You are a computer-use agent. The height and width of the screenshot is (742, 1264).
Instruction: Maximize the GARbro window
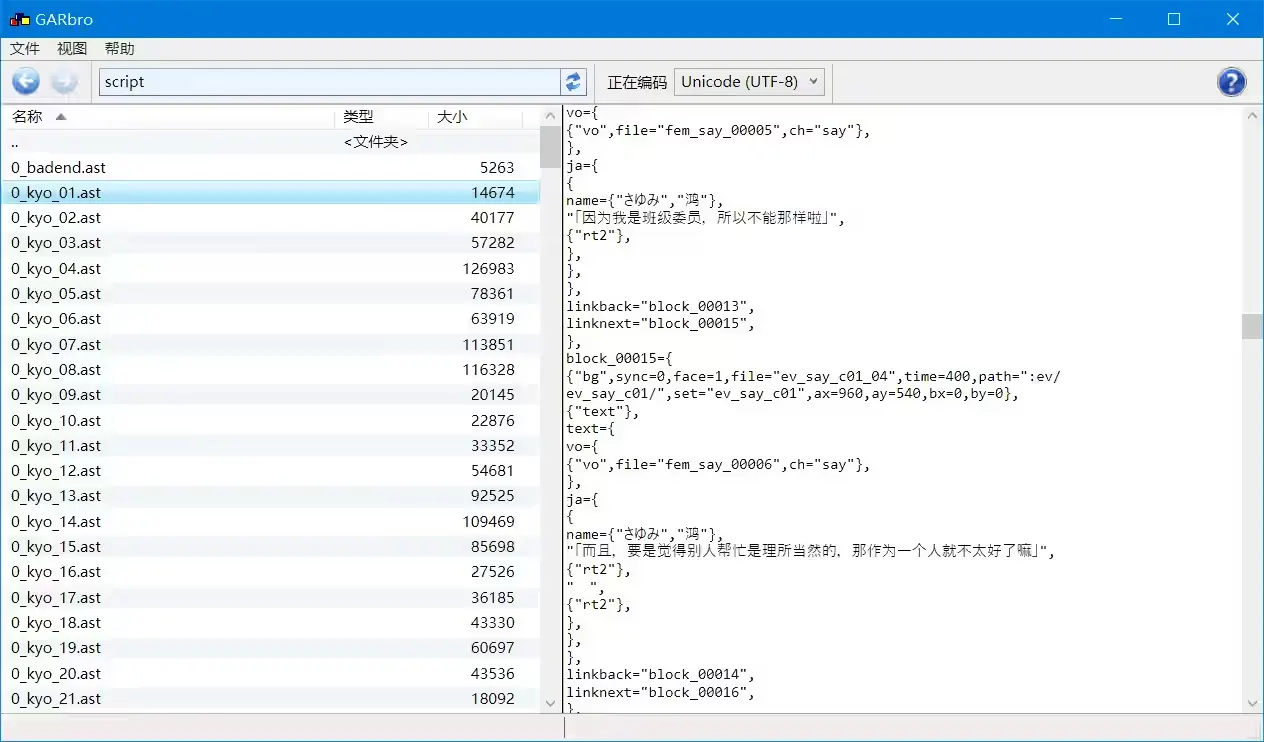tap(1174, 19)
